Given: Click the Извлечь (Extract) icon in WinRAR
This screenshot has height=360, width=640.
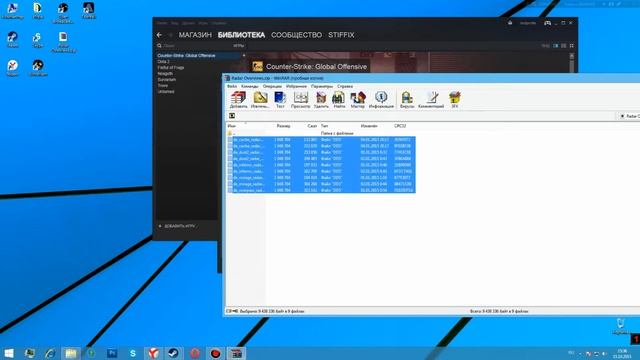Looking at the screenshot, I should tap(260, 100).
